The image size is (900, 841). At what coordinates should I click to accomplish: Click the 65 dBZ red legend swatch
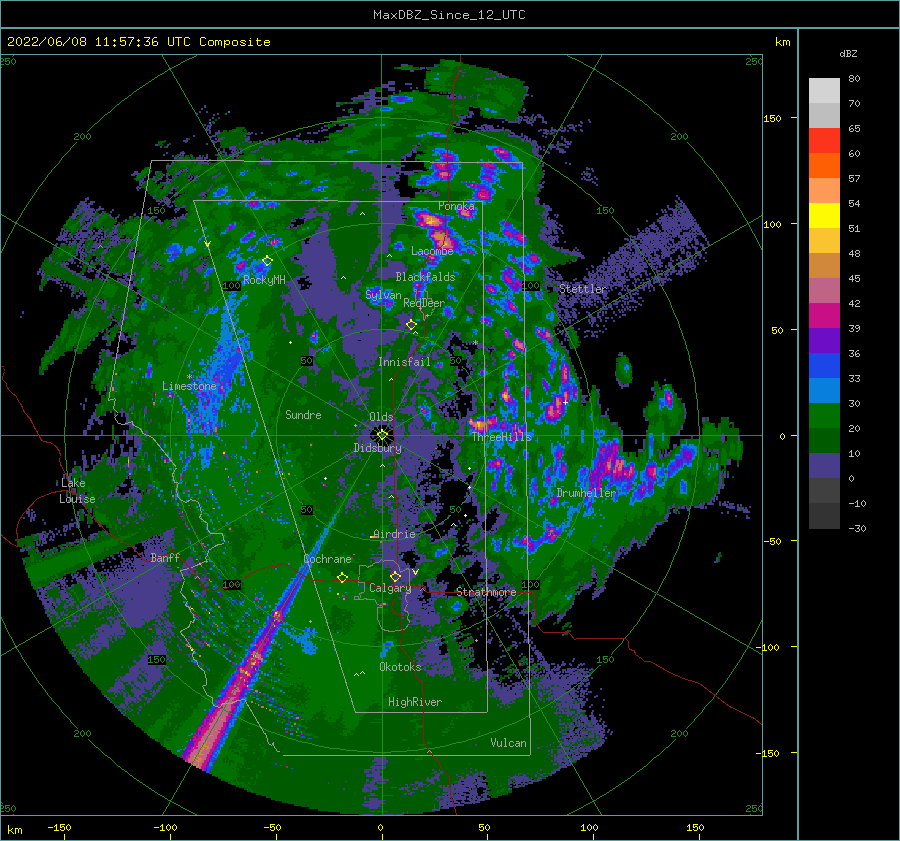(824, 140)
